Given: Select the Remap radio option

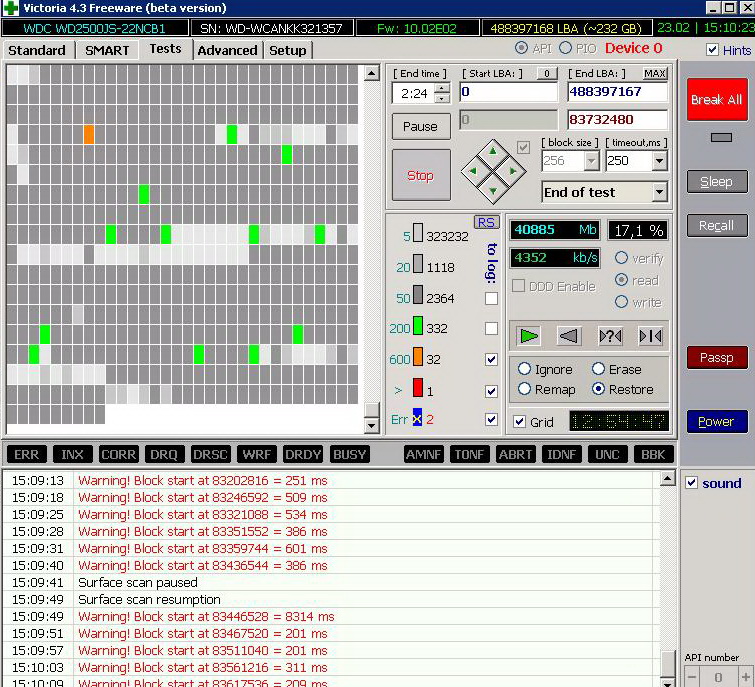Looking at the screenshot, I should [524, 389].
